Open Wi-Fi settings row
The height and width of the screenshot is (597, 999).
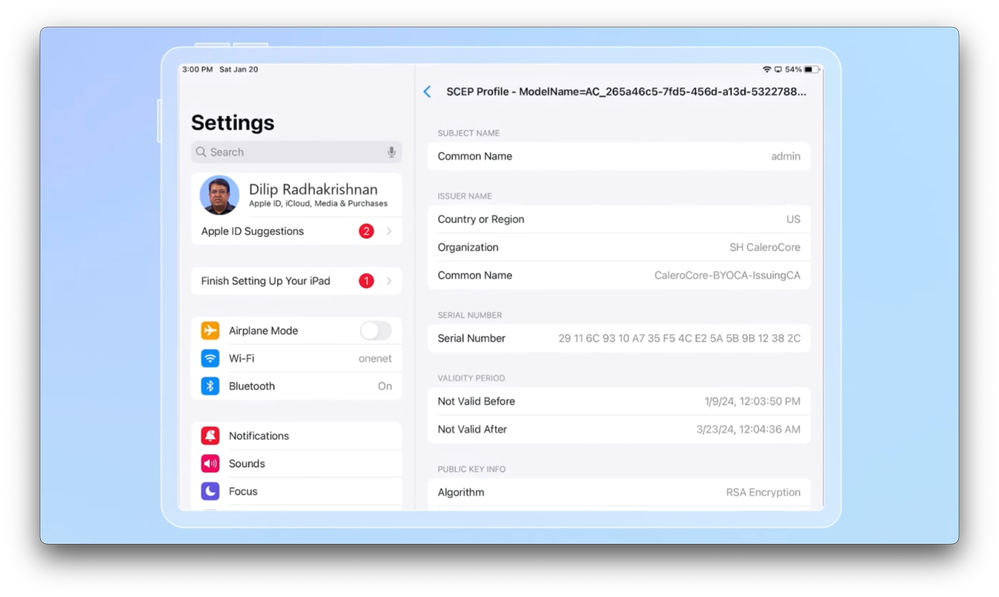coord(296,358)
